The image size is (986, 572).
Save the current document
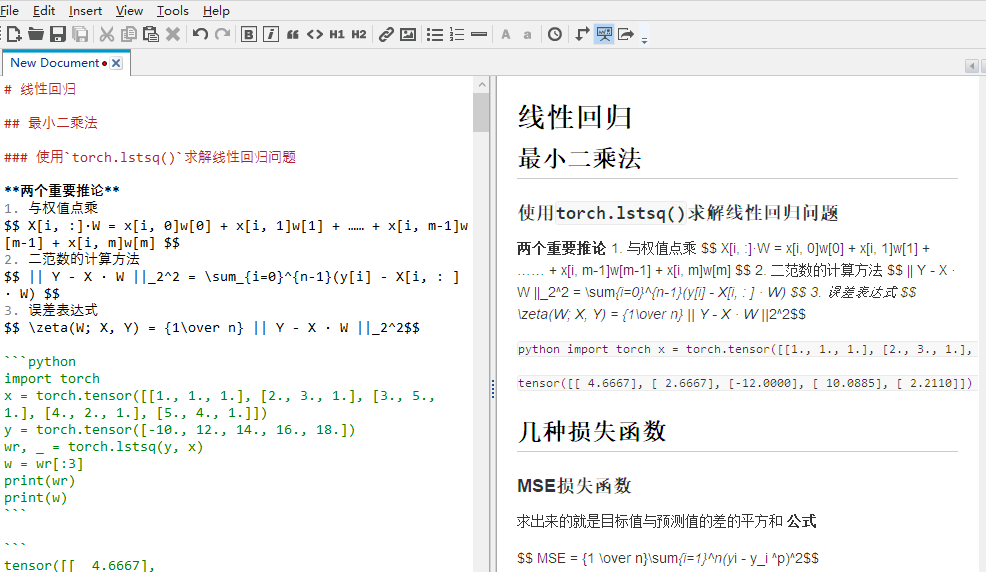[58, 34]
